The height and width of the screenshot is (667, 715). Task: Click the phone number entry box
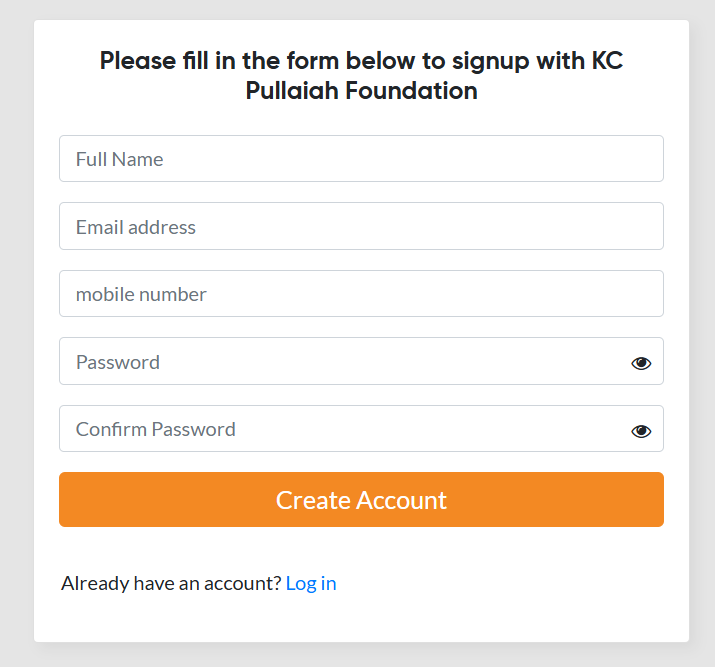(361, 294)
